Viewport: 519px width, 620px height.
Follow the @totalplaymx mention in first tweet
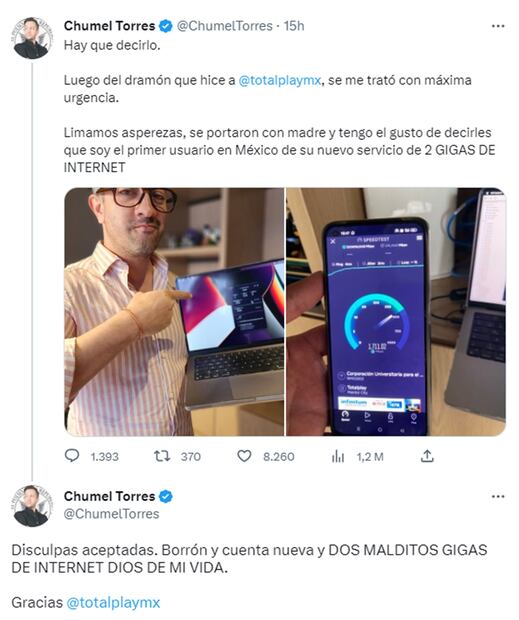pyautogui.click(x=279, y=80)
